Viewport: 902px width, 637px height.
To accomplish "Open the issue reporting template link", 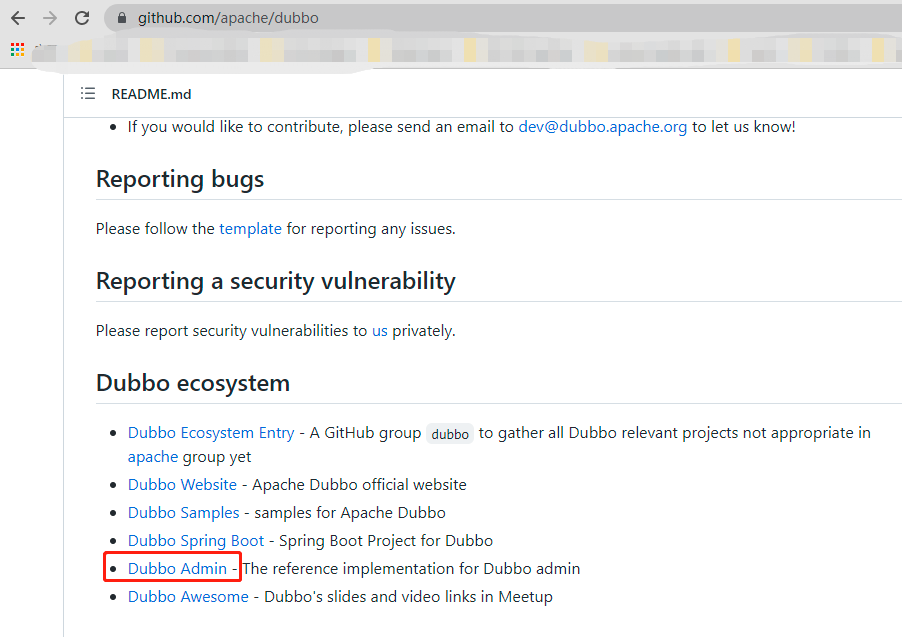I will 250,228.
